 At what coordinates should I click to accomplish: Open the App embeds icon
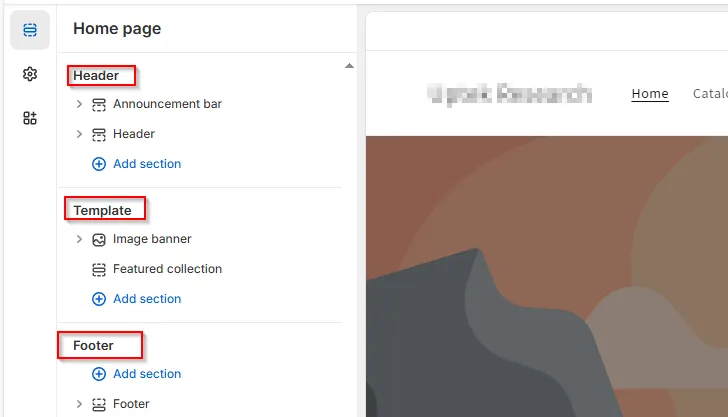30,118
